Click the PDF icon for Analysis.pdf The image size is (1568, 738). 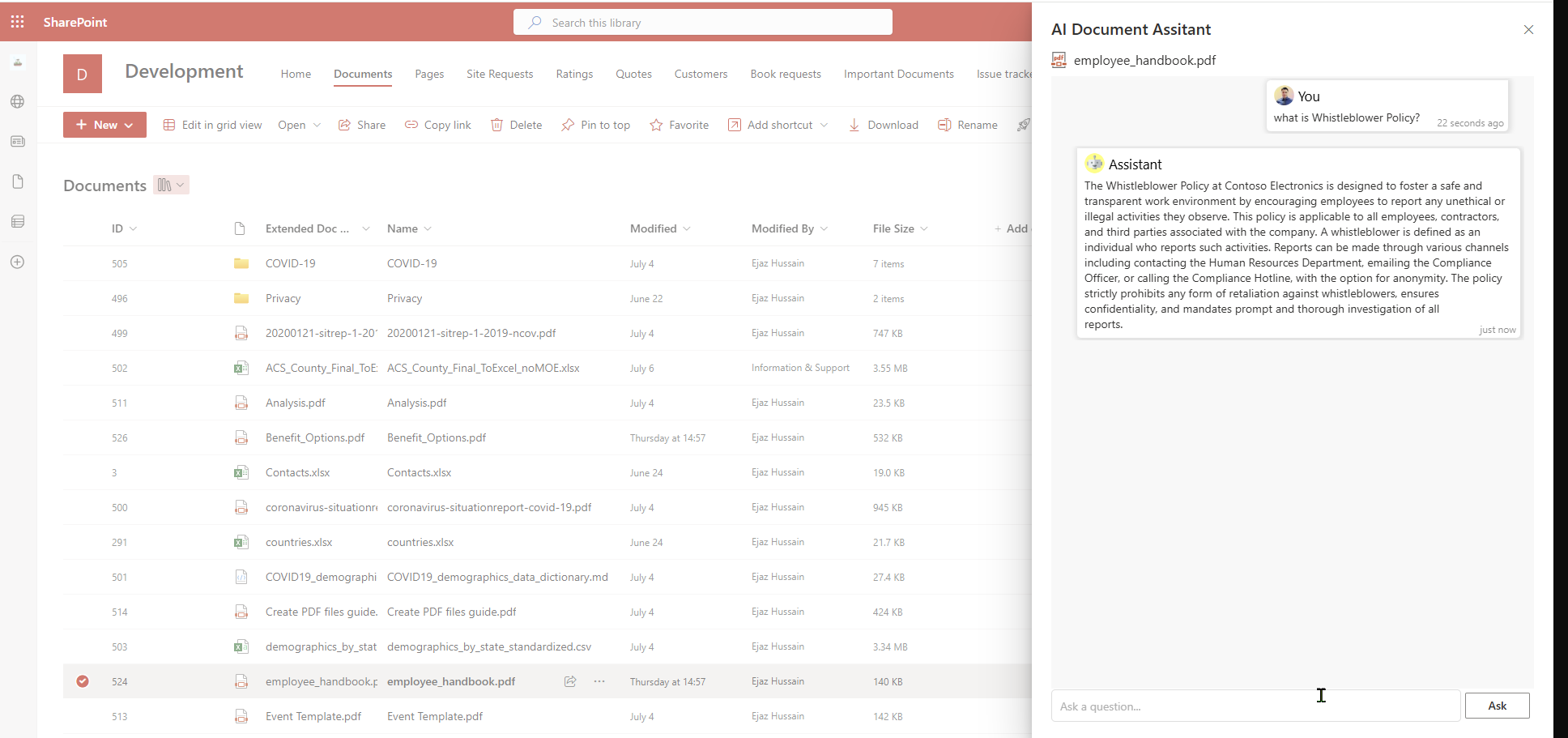tap(241, 403)
